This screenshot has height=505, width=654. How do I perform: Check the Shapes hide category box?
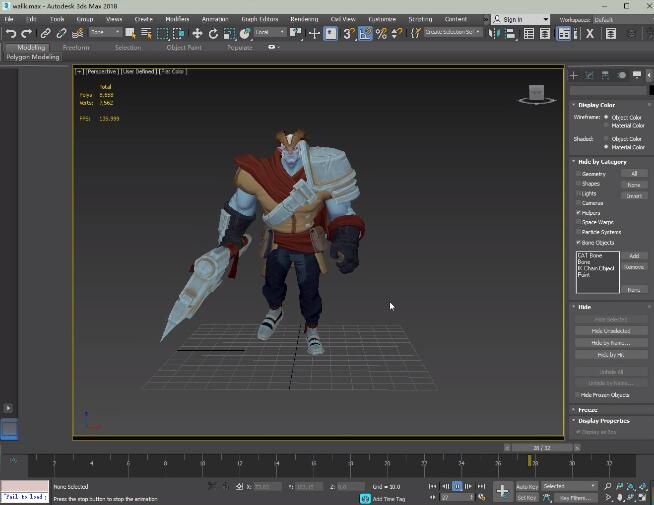[x=579, y=183]
